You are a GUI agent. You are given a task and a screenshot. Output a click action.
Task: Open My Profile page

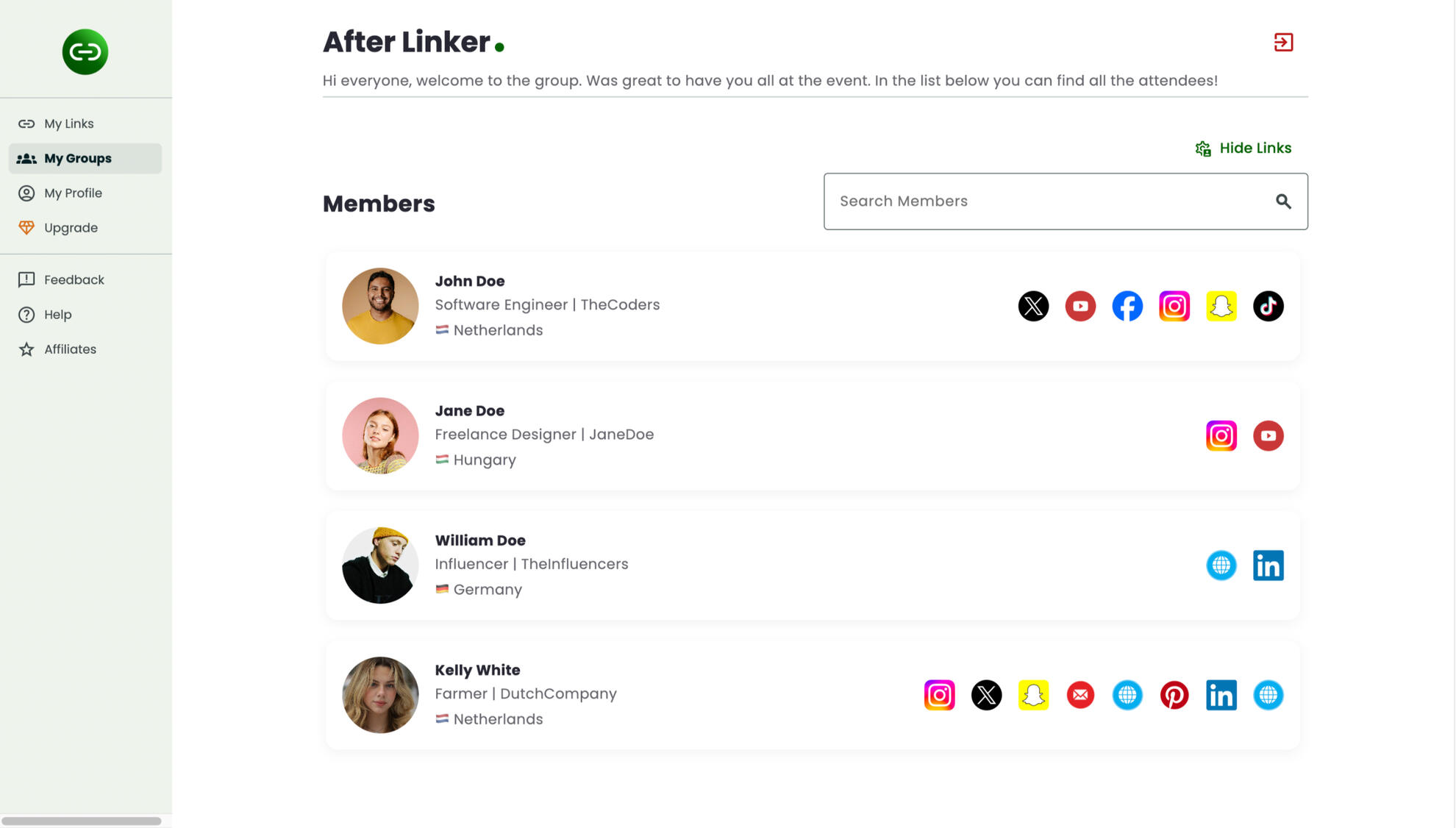(x=73, y=193)
